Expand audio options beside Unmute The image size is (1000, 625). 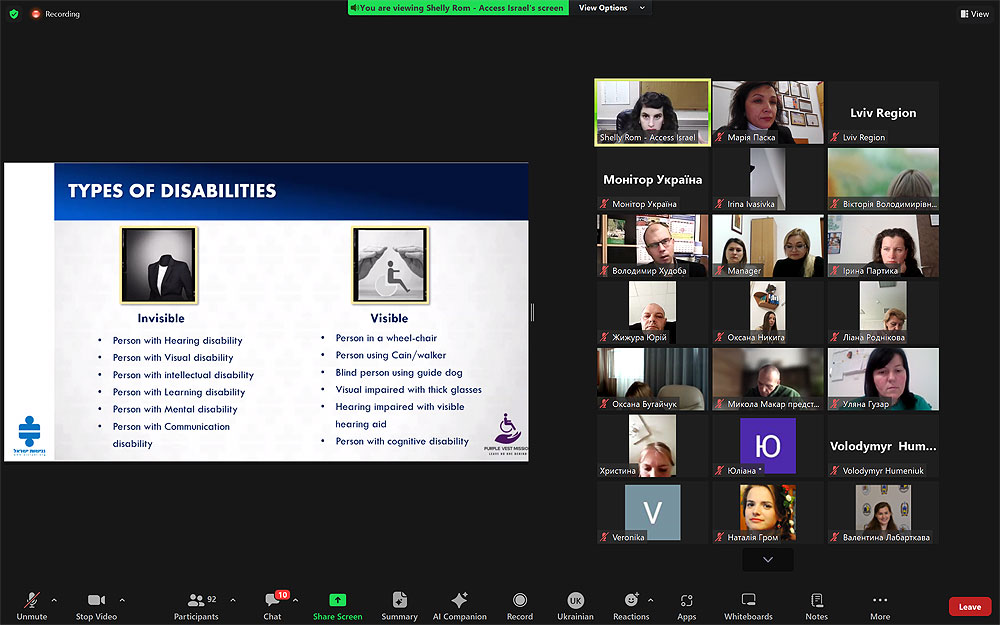(x=54, y=600)
